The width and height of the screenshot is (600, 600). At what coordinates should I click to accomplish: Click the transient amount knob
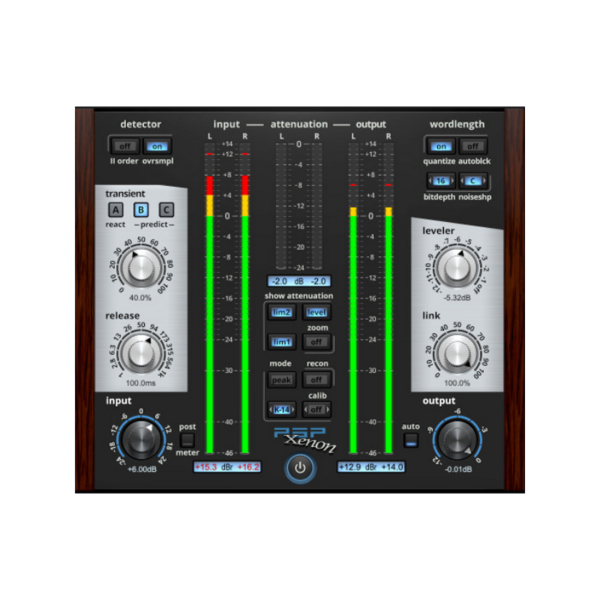(x=141, y=267)
